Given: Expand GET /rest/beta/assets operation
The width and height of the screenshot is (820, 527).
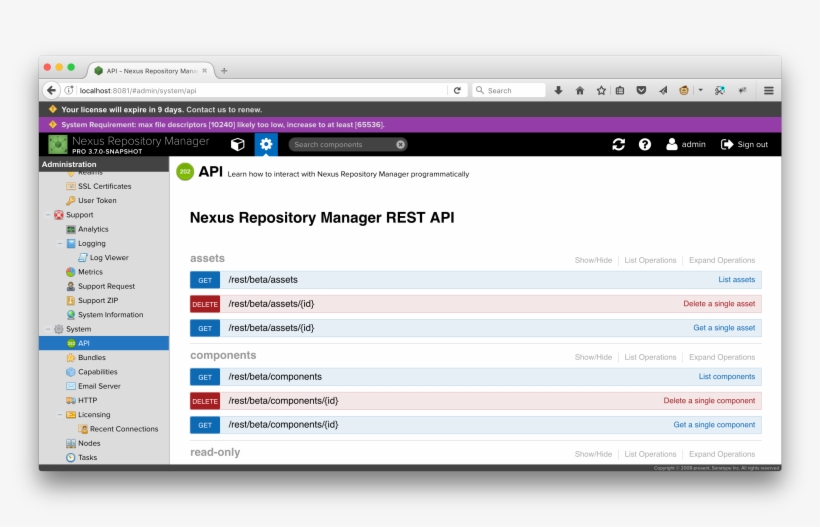Looking at the screenshot, I should pos(475,280).
